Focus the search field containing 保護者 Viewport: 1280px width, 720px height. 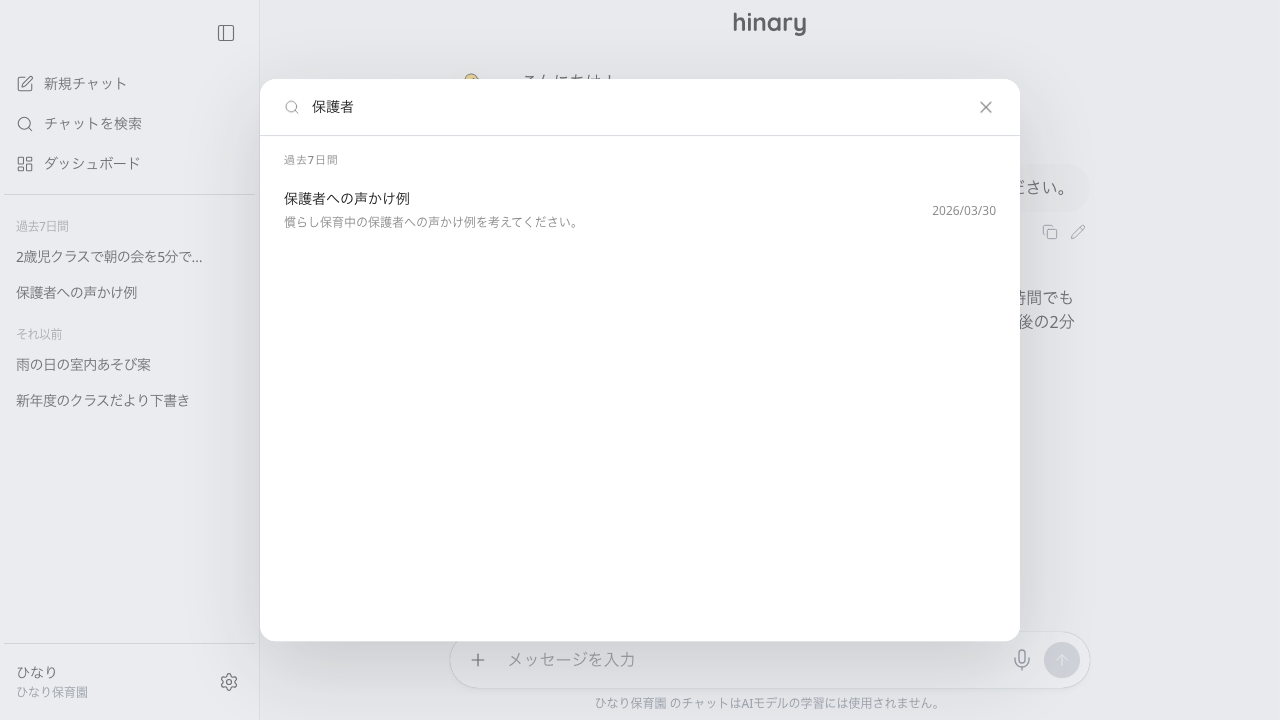pos(636,107)
